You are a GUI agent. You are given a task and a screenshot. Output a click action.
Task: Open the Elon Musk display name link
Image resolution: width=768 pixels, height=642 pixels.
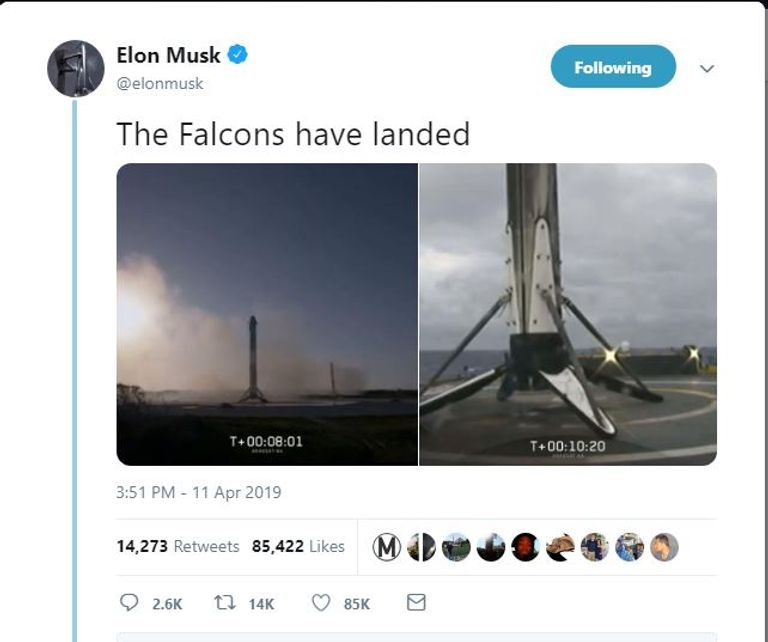pos(168,55)
